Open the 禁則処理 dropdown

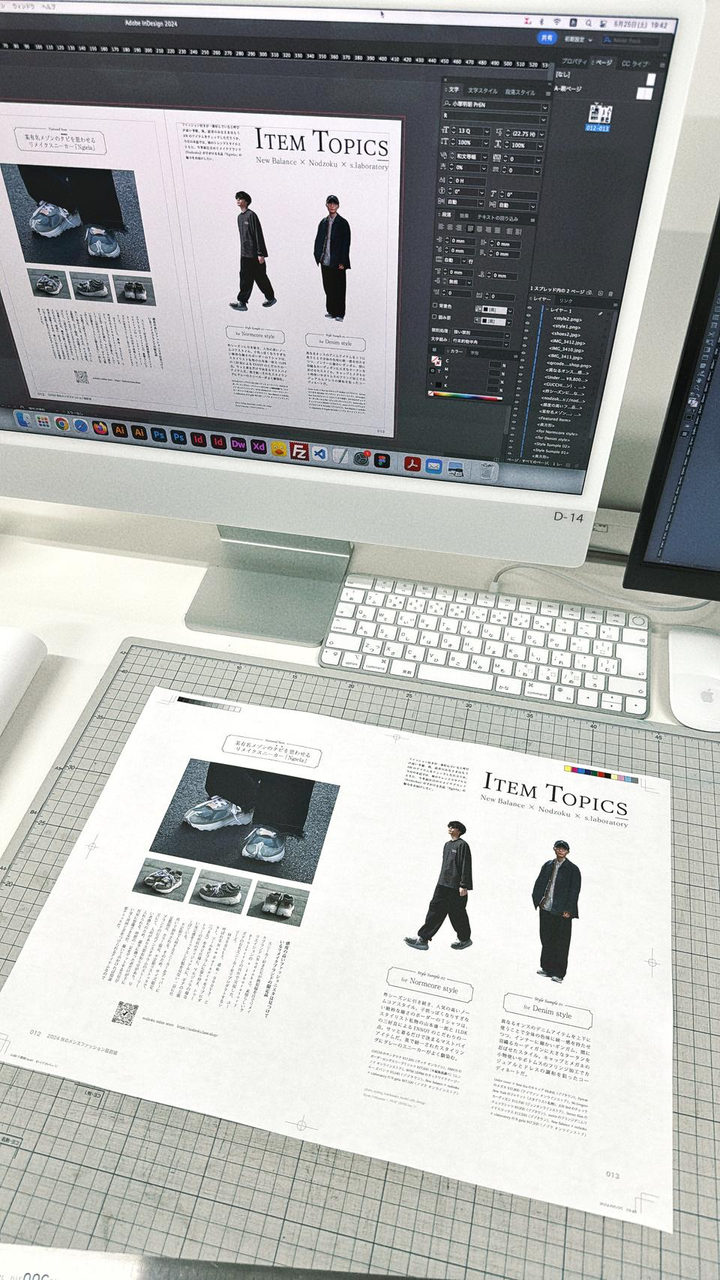coord(481,333)
